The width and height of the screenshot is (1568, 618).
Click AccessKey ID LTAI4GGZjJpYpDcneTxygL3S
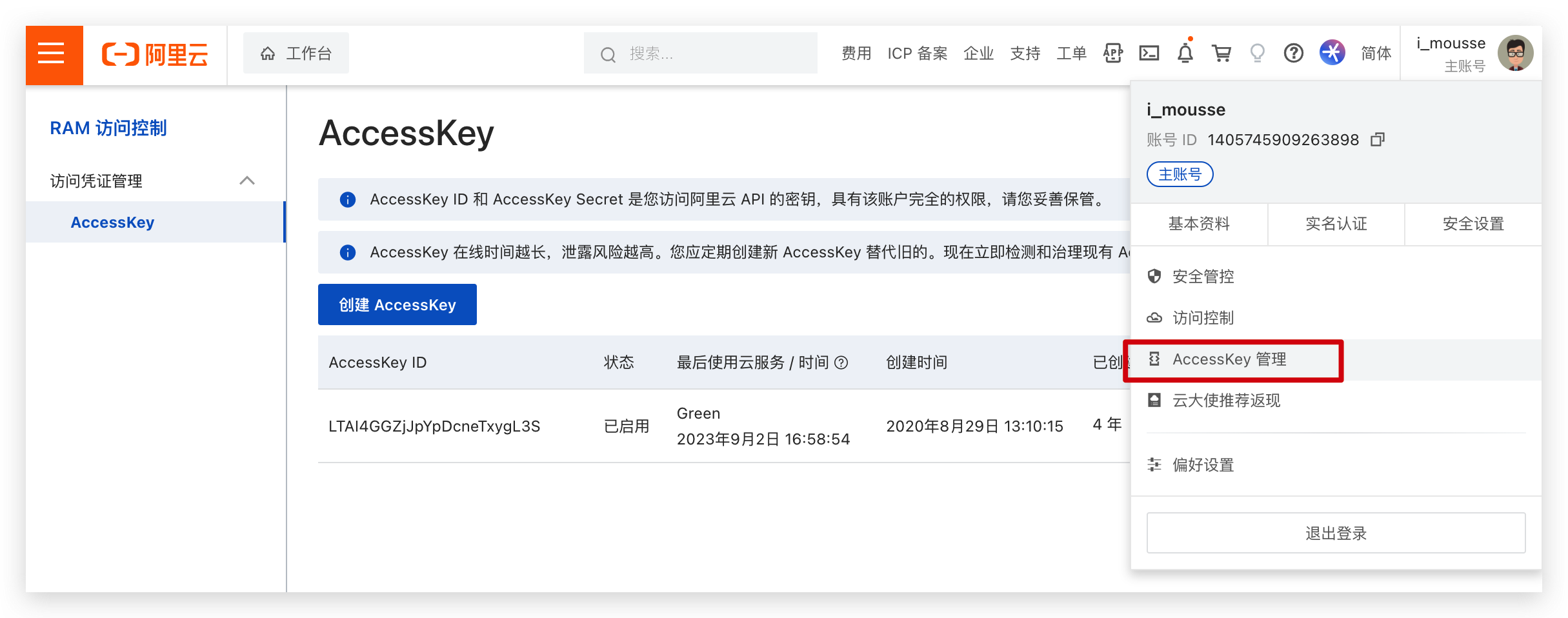(434, 426)
